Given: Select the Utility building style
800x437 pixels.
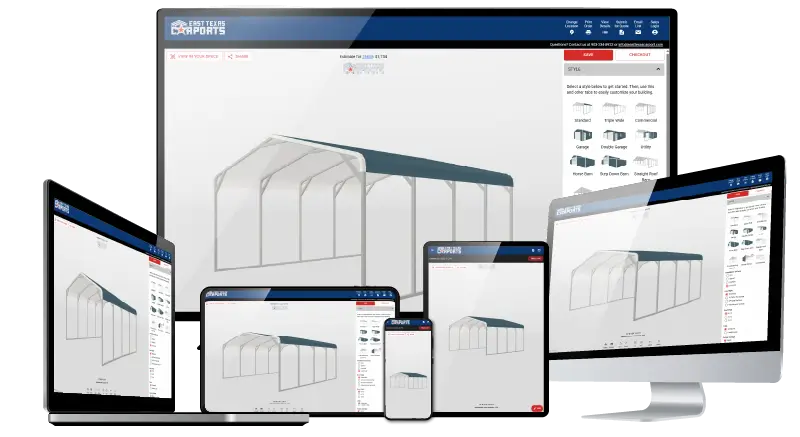Looking at the screenshot, I should pyautogui.click(x=646, y=134).
